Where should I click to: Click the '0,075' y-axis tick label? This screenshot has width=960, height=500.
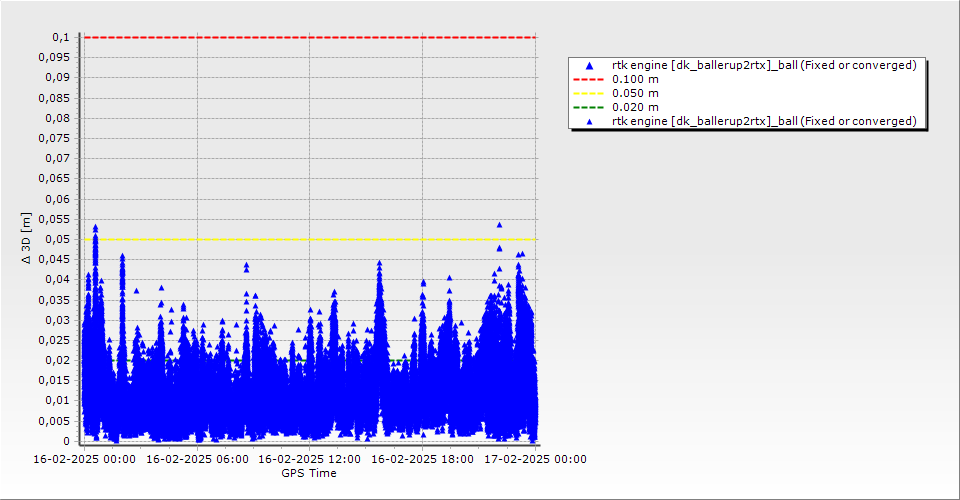54,138
